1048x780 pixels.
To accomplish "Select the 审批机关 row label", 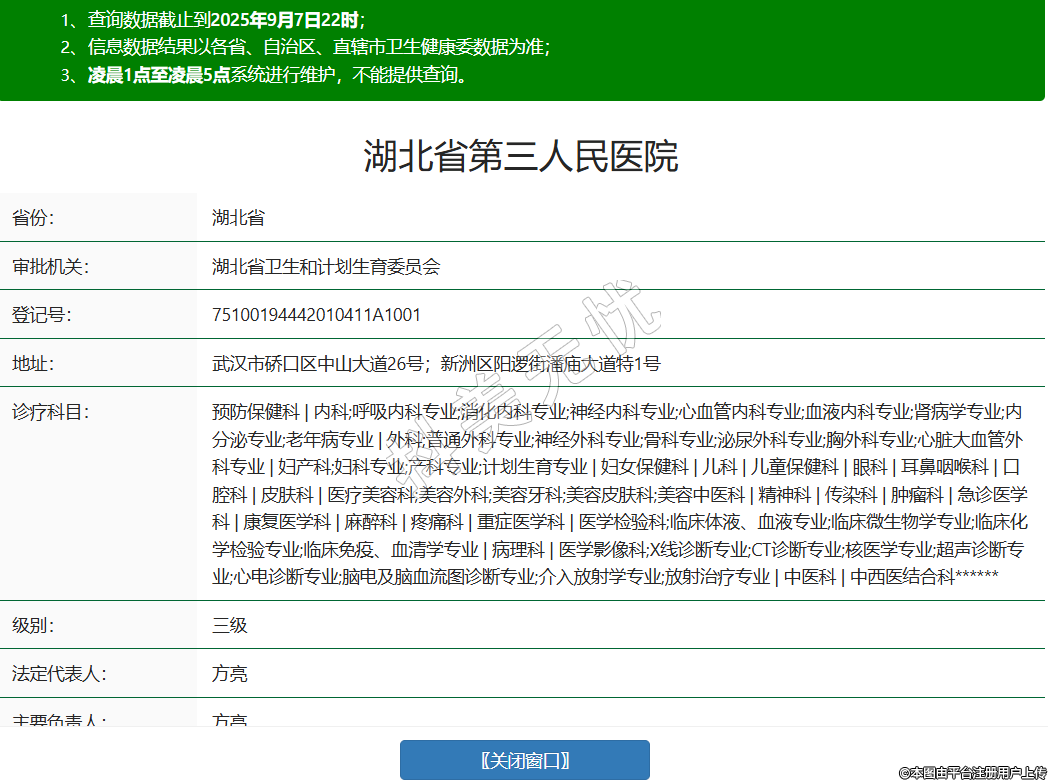I will tap(50, 267).
